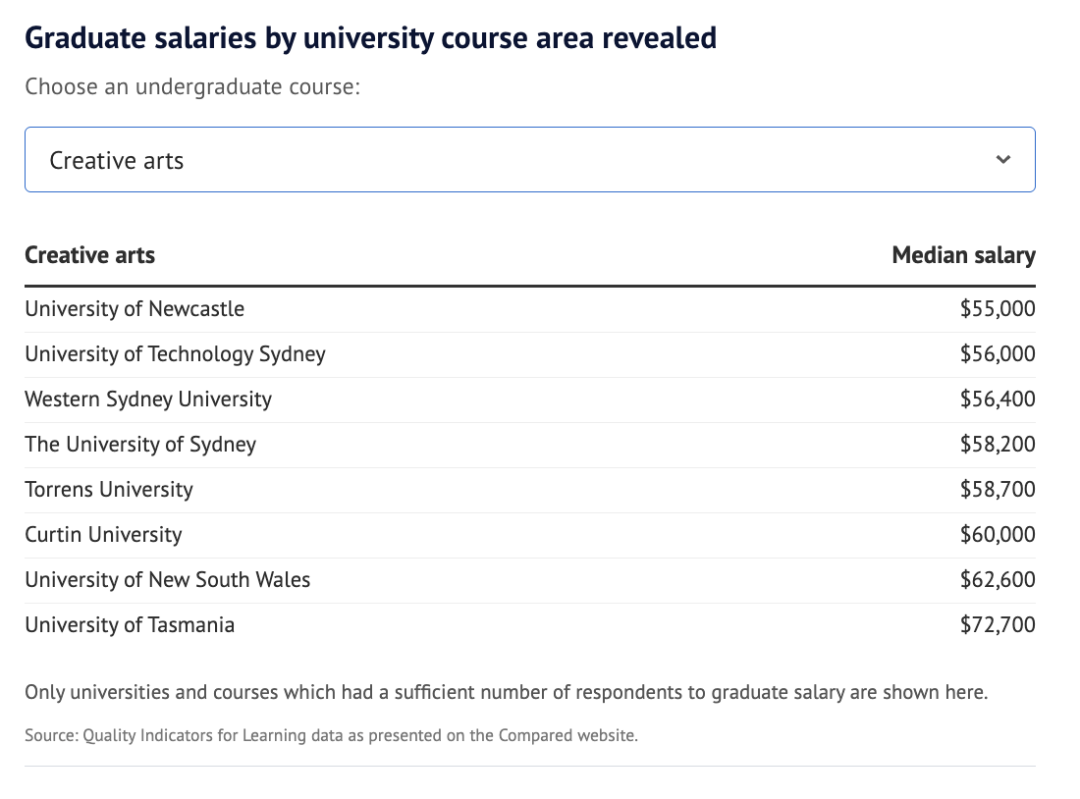The width and height of the screenshot is (1080, 799).
Task: Click the $55,000 salary value
Action: click(x=997, y=309)
